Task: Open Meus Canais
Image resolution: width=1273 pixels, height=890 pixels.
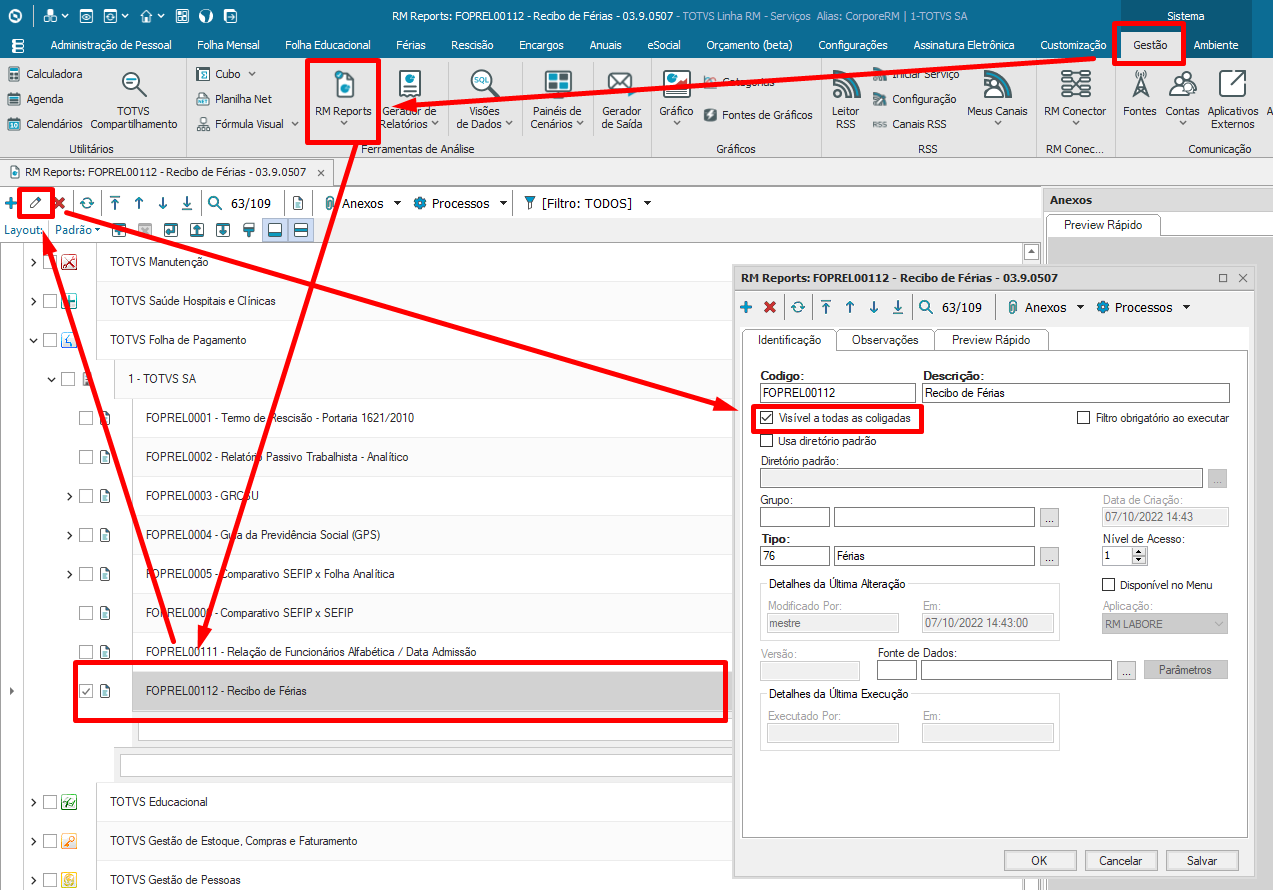Action: pos(997,97)
